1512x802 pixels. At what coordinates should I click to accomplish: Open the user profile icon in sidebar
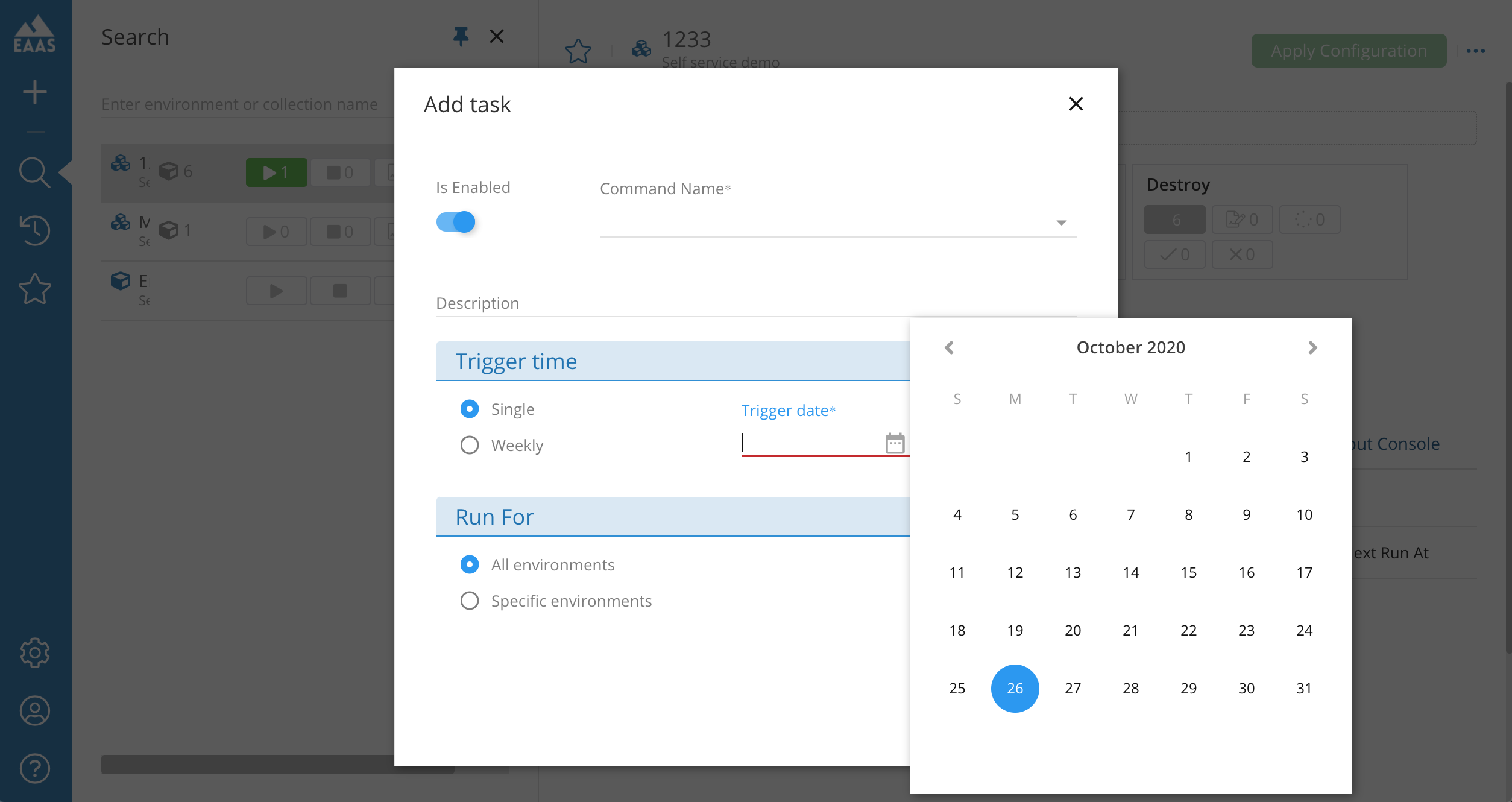pos(35,710)
